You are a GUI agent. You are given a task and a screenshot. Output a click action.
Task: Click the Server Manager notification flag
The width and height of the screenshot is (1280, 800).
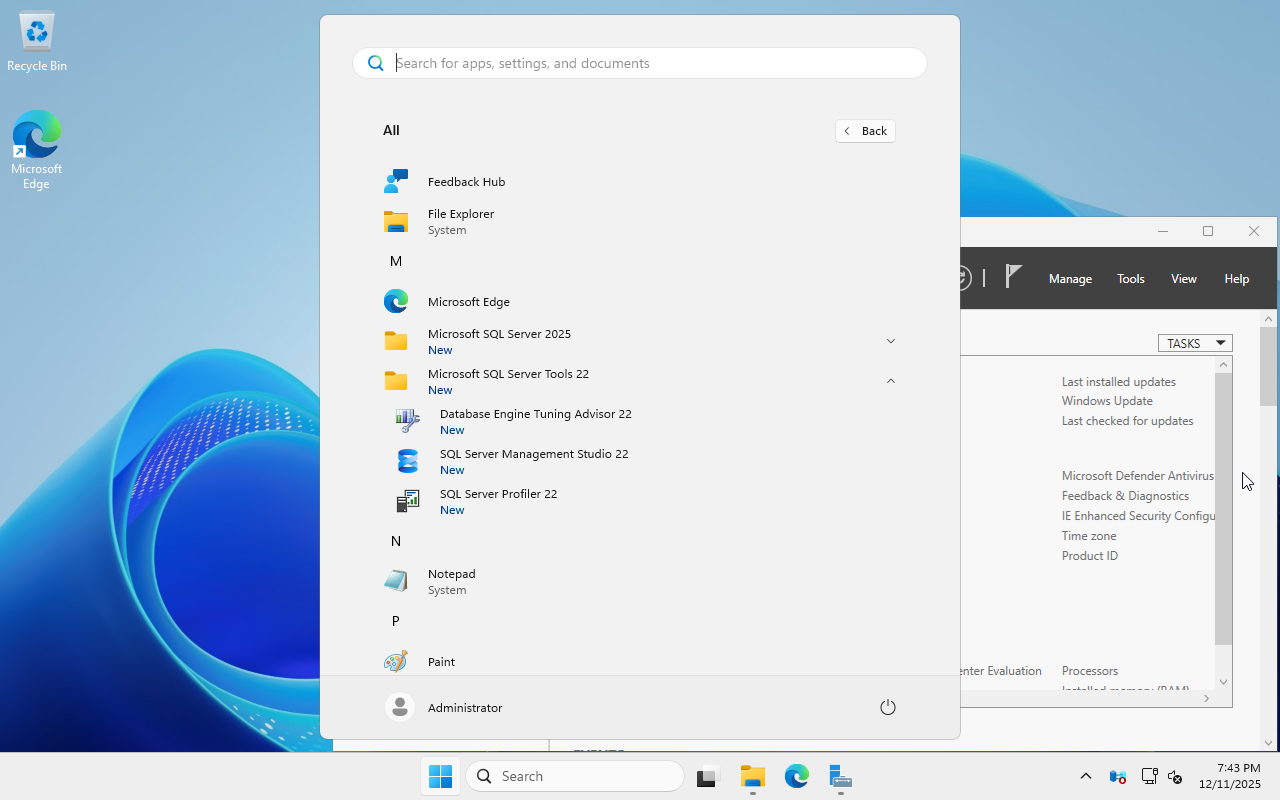pos(1012,278)
